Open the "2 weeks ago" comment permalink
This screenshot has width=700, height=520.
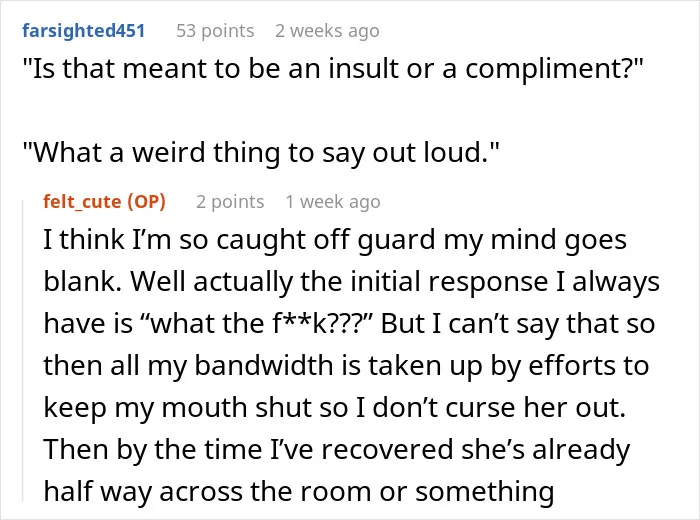pos(327,31)
